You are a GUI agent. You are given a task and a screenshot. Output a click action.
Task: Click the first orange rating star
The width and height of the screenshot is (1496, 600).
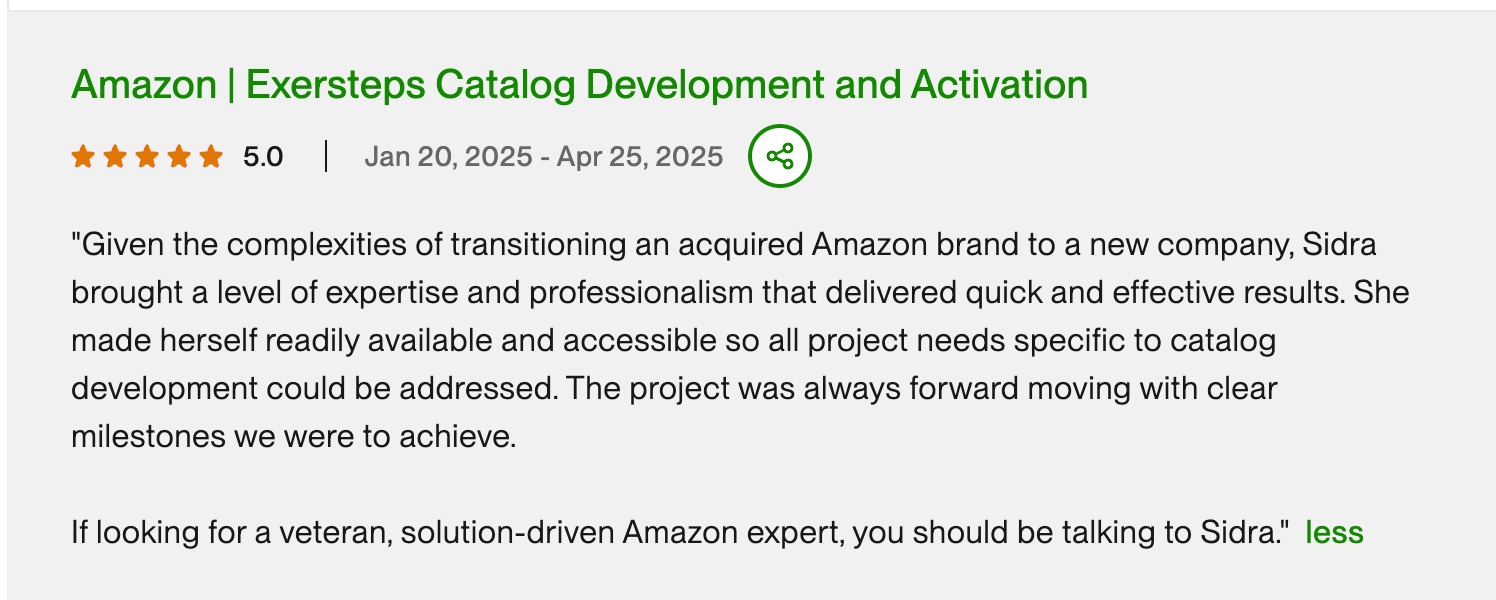(x=83, y=156)
